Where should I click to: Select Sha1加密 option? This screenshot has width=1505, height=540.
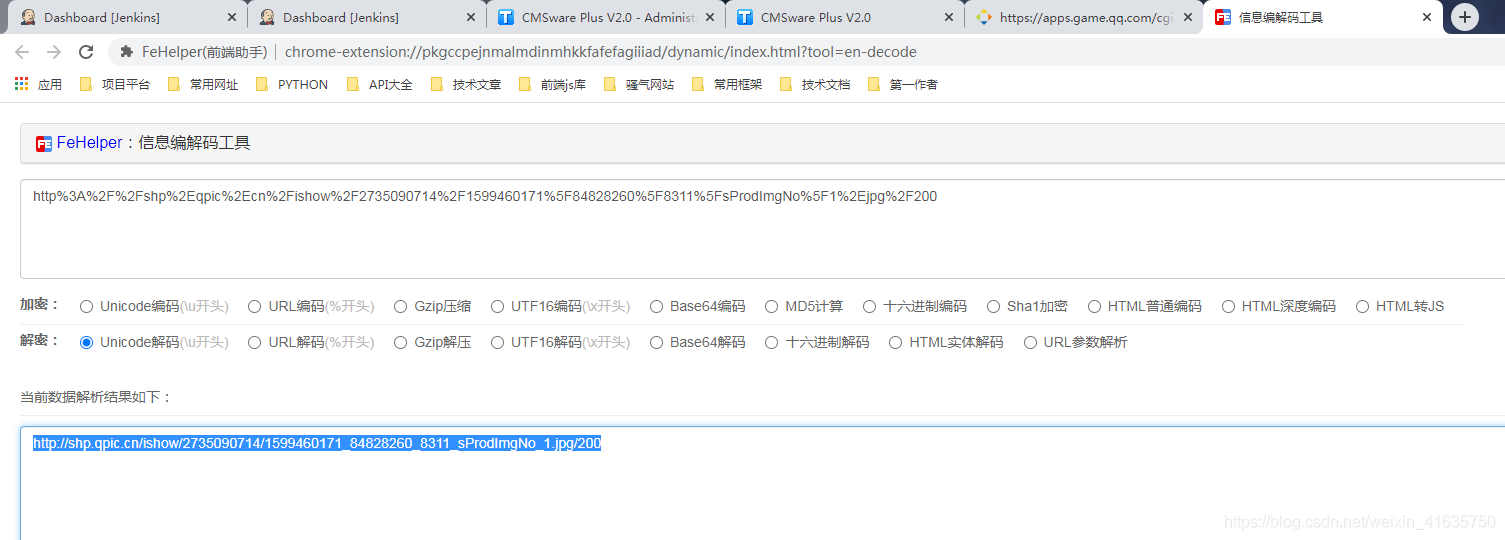click(x=994, y=307)
